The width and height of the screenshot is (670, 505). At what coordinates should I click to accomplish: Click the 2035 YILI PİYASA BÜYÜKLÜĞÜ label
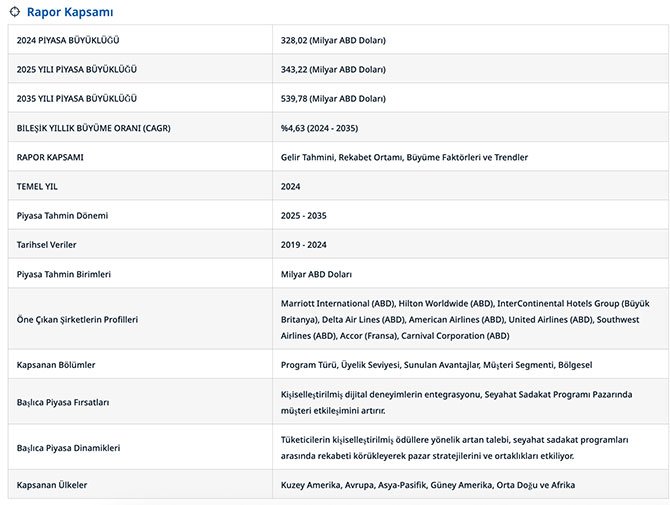pyautogui.click(x=77, y=99)
